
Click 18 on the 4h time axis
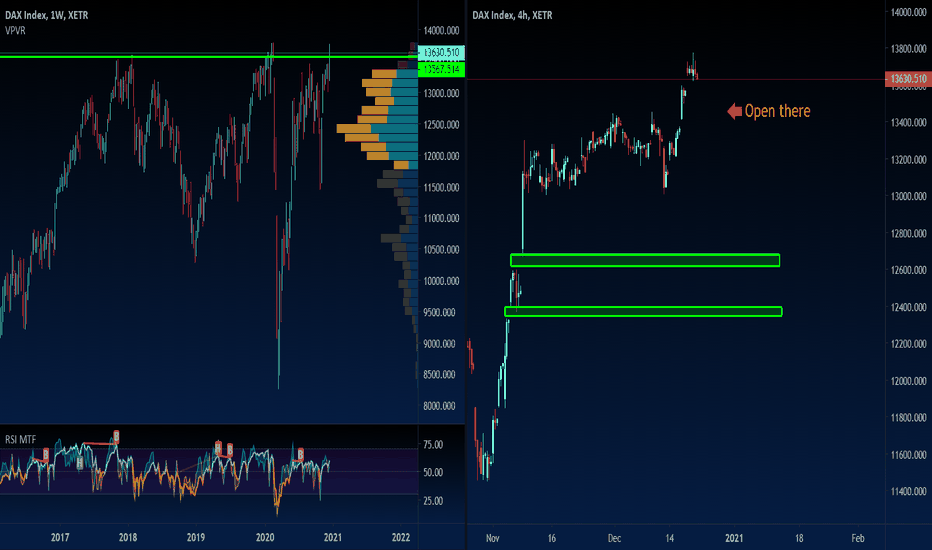point(799,538)
